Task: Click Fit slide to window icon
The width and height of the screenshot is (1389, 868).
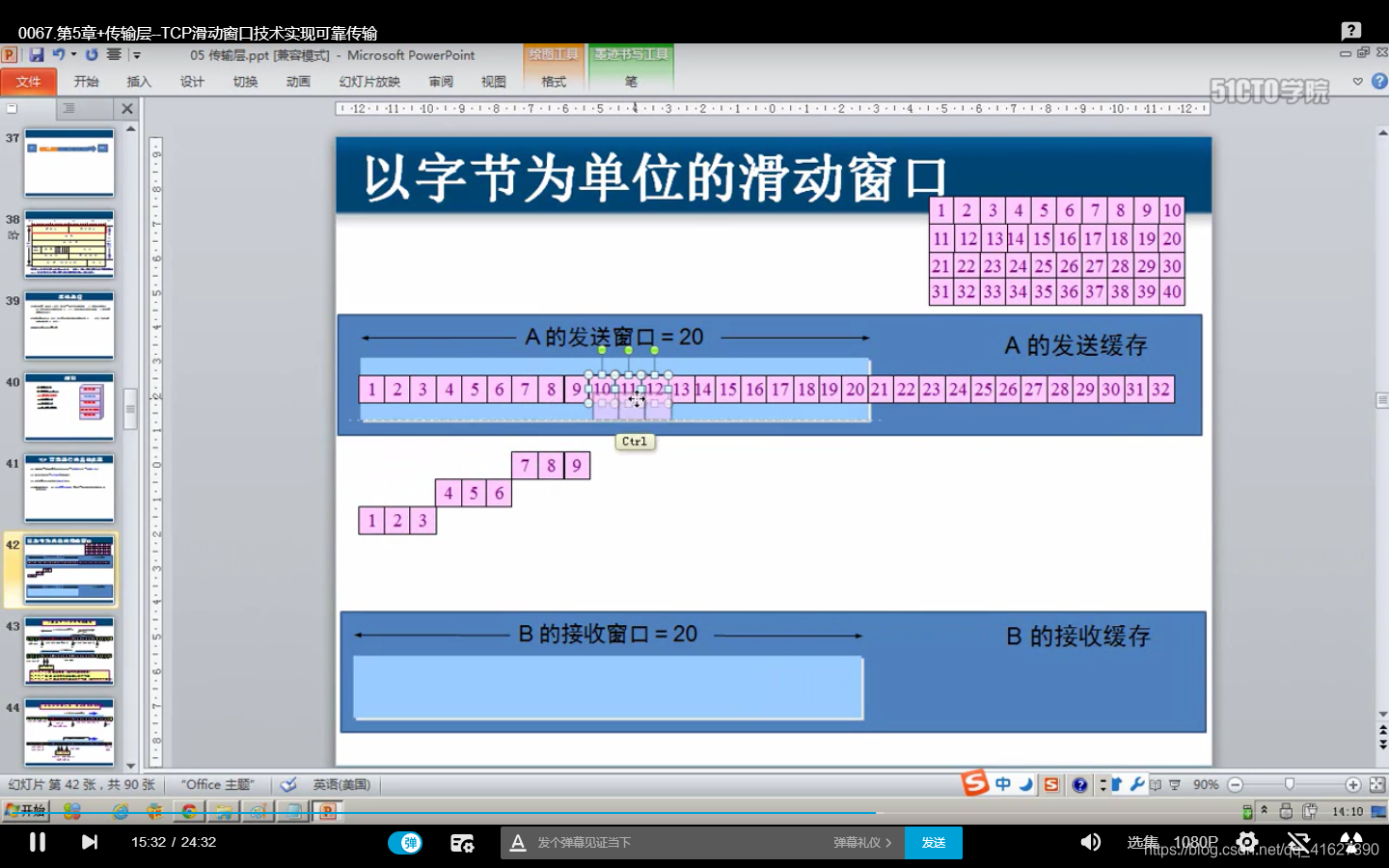Action: 1377,785
